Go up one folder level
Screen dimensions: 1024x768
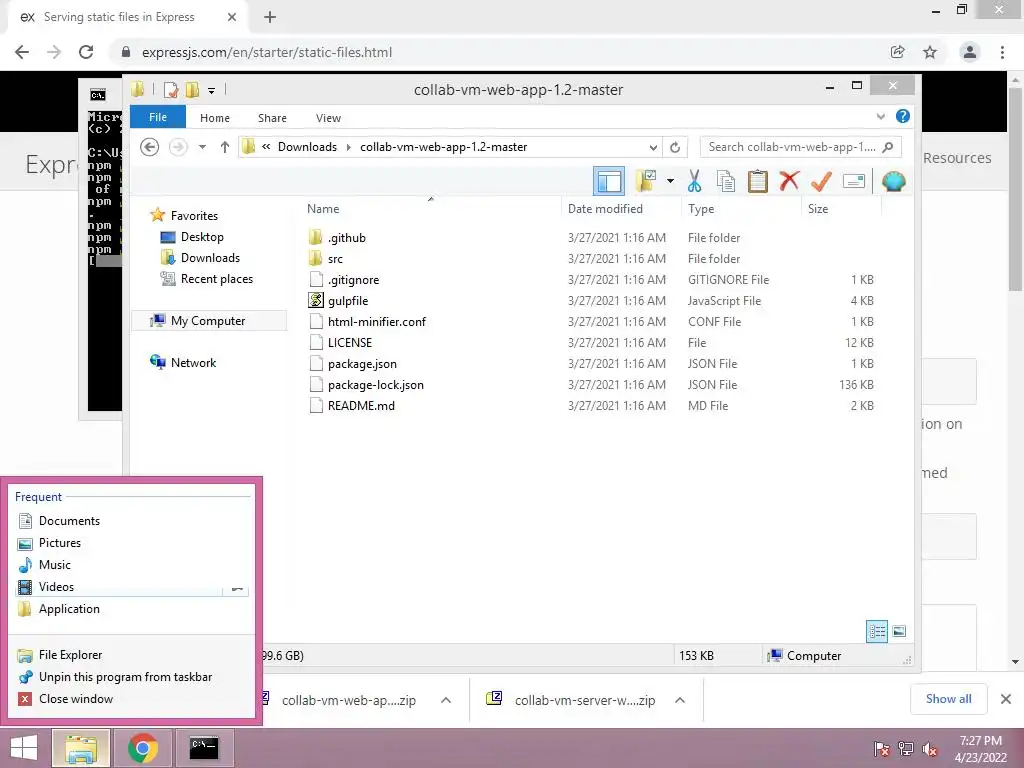point(225,147)
